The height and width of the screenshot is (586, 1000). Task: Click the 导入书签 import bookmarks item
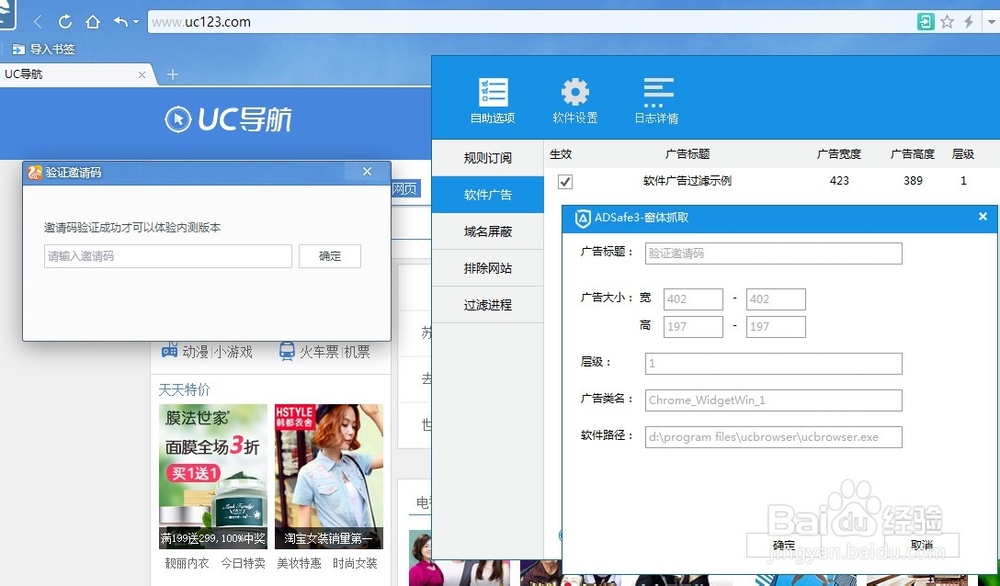point(43,49)
